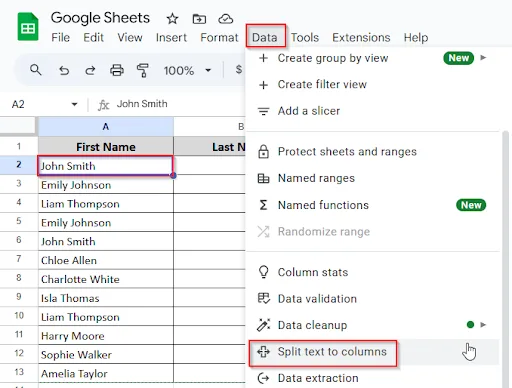Activate the paint format tool

143,71
